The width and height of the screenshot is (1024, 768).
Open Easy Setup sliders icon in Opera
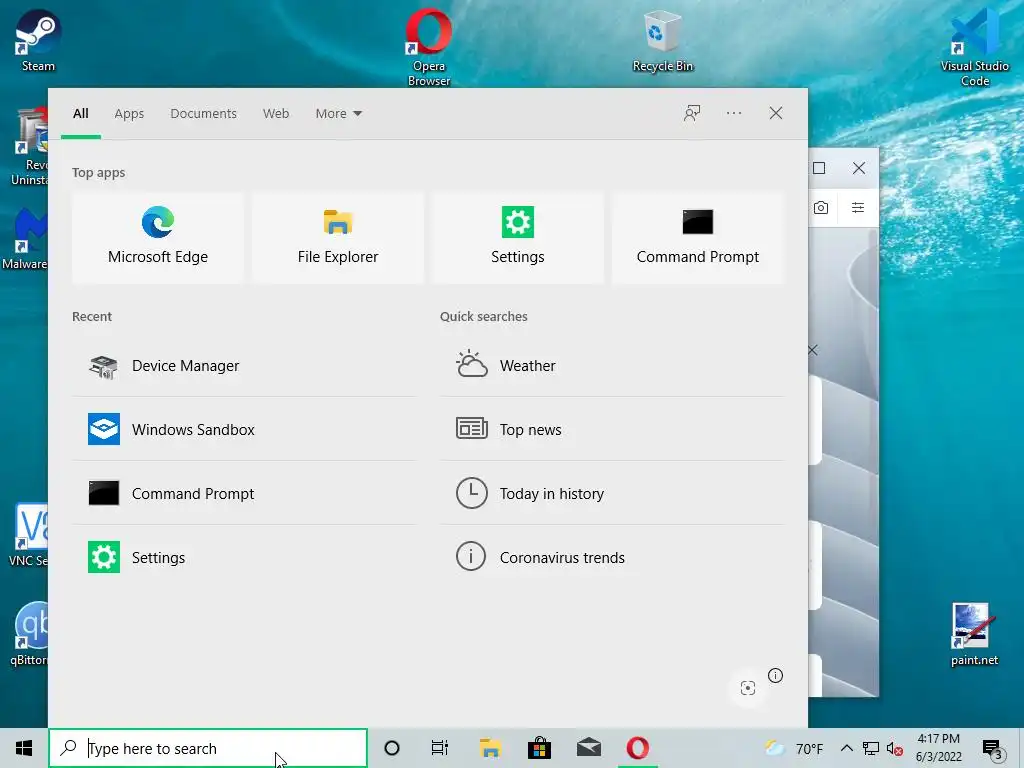pyautogui.click(x=858, y=208)
